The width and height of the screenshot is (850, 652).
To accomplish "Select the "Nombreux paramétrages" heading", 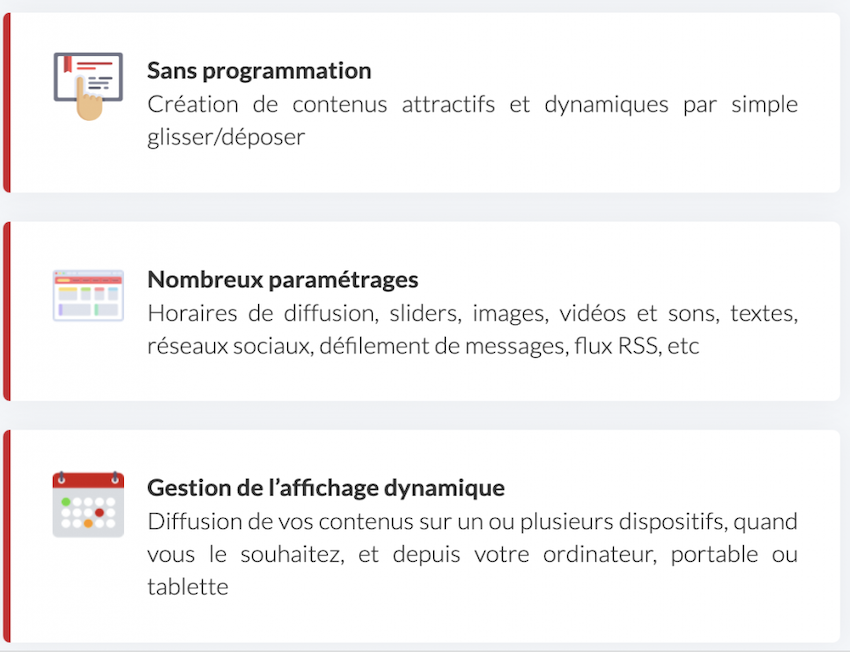I will pyautogui.click(x=282, y=280).
